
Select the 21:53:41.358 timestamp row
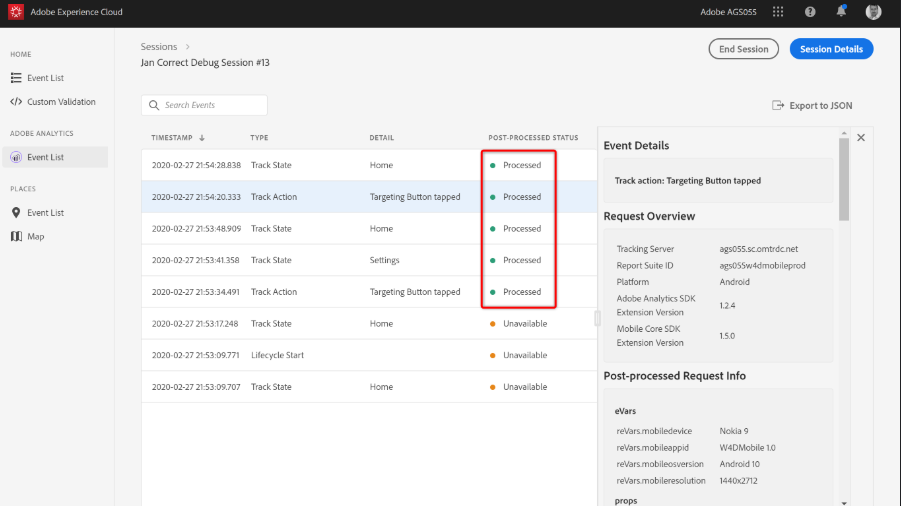[x=369, y=260]
